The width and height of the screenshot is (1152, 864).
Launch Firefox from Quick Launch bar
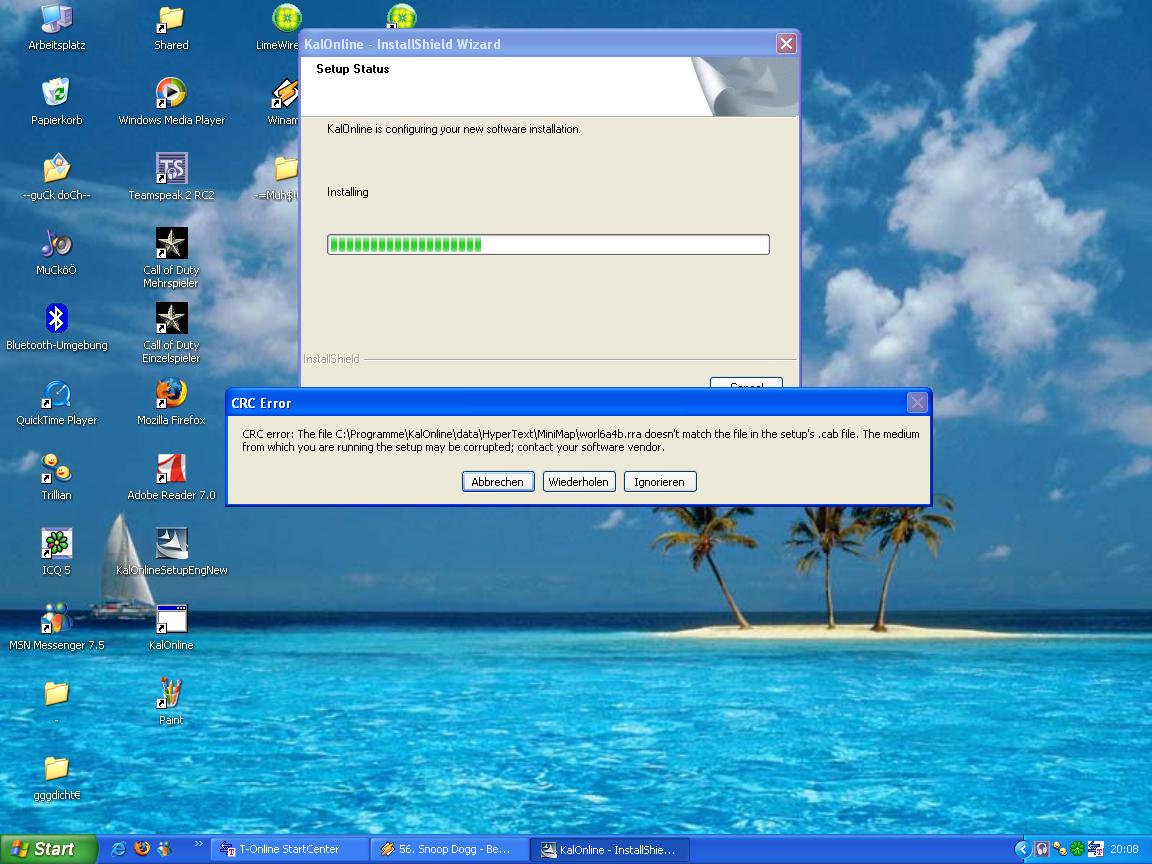click(x=142, y=849)
